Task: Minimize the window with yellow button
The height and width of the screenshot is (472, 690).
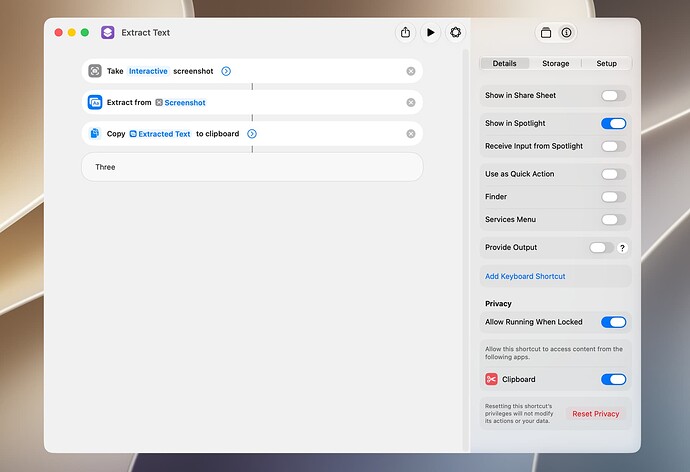Action: 72,33
